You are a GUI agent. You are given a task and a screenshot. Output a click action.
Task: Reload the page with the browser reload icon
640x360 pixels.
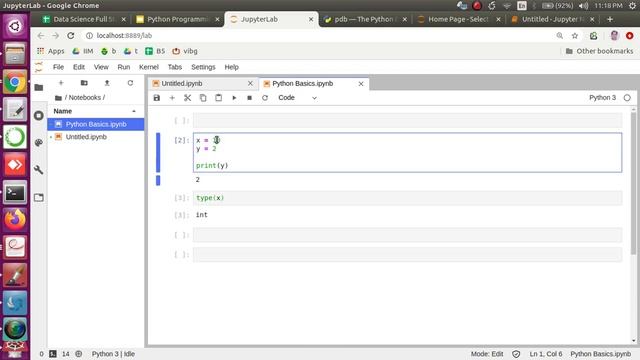(71, 36)
